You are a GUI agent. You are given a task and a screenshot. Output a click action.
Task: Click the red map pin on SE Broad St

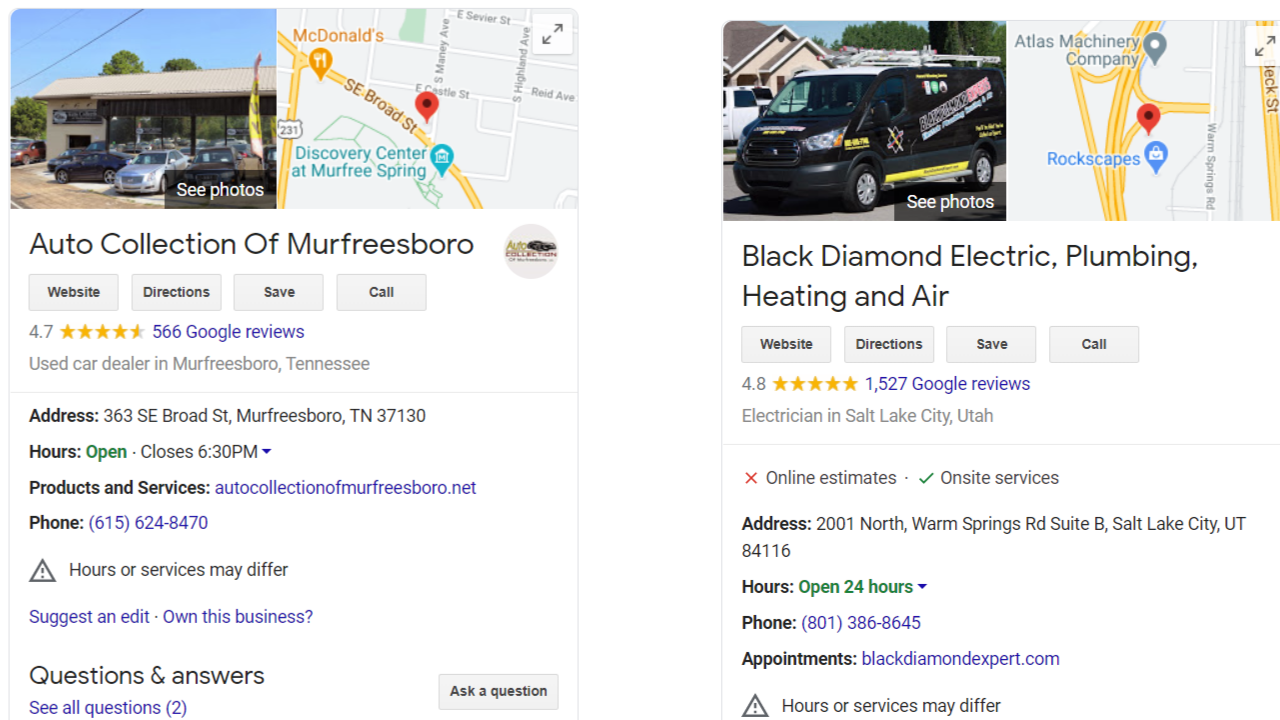pyautogui.click(x=427, y=105)
